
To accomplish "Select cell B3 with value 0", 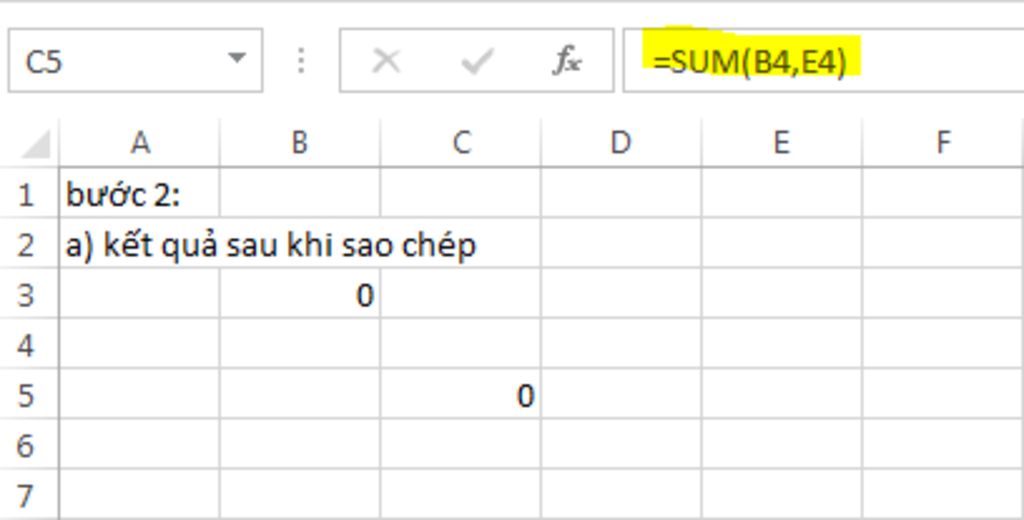I will (x=300, y=295).
